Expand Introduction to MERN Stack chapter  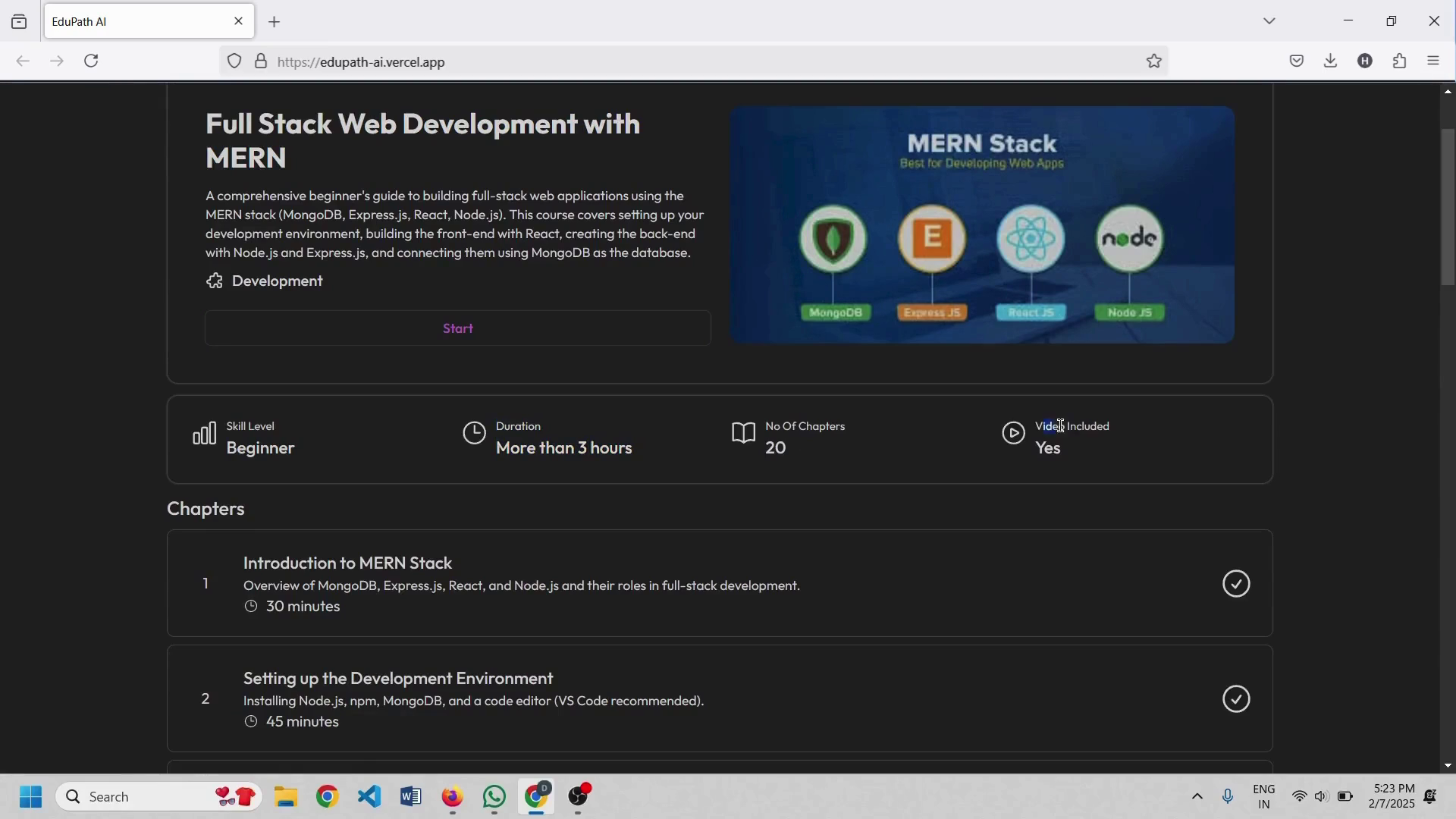[x=348, y=563]
